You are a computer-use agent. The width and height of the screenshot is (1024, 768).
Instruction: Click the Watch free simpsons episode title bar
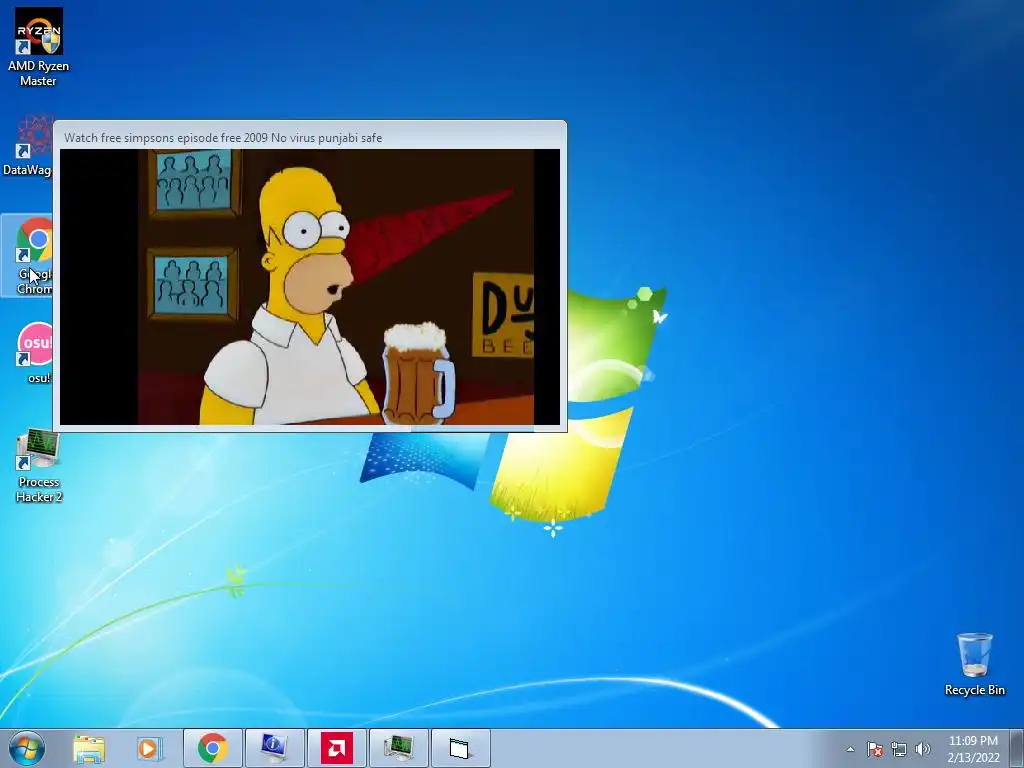(x=310, y=136)
